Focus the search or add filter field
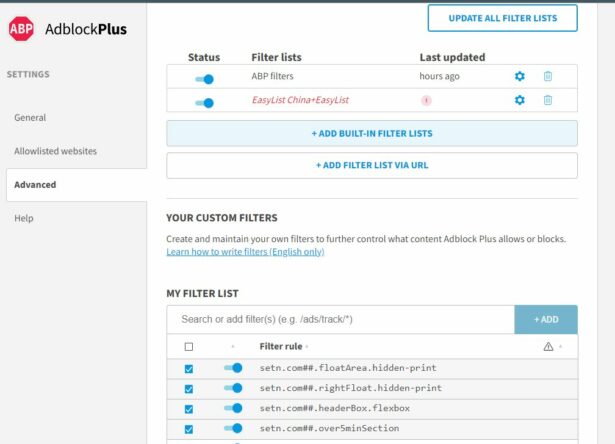This screenshot has width=615, height=444. pos(340,319)
